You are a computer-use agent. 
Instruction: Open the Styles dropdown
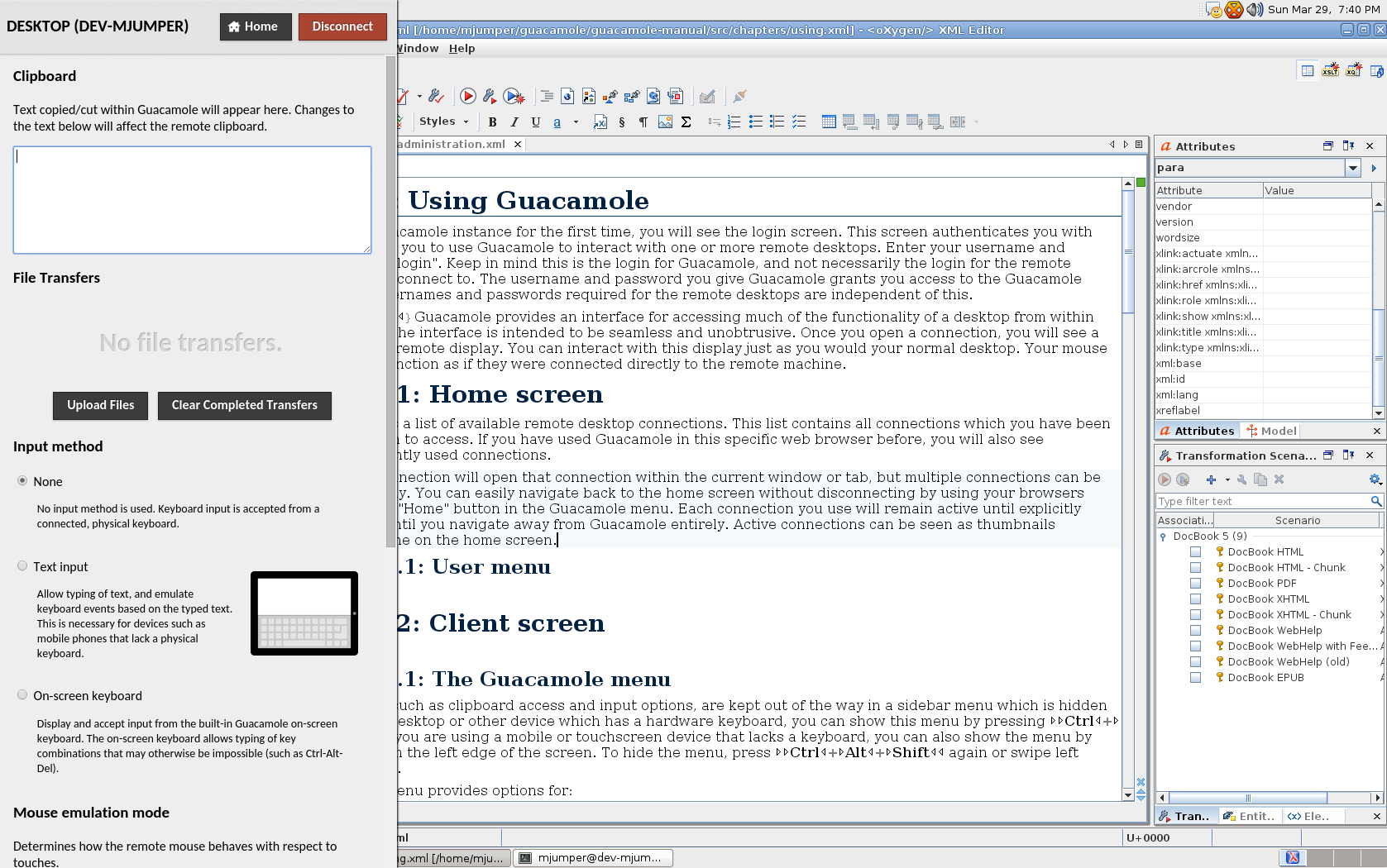(443, 122)
